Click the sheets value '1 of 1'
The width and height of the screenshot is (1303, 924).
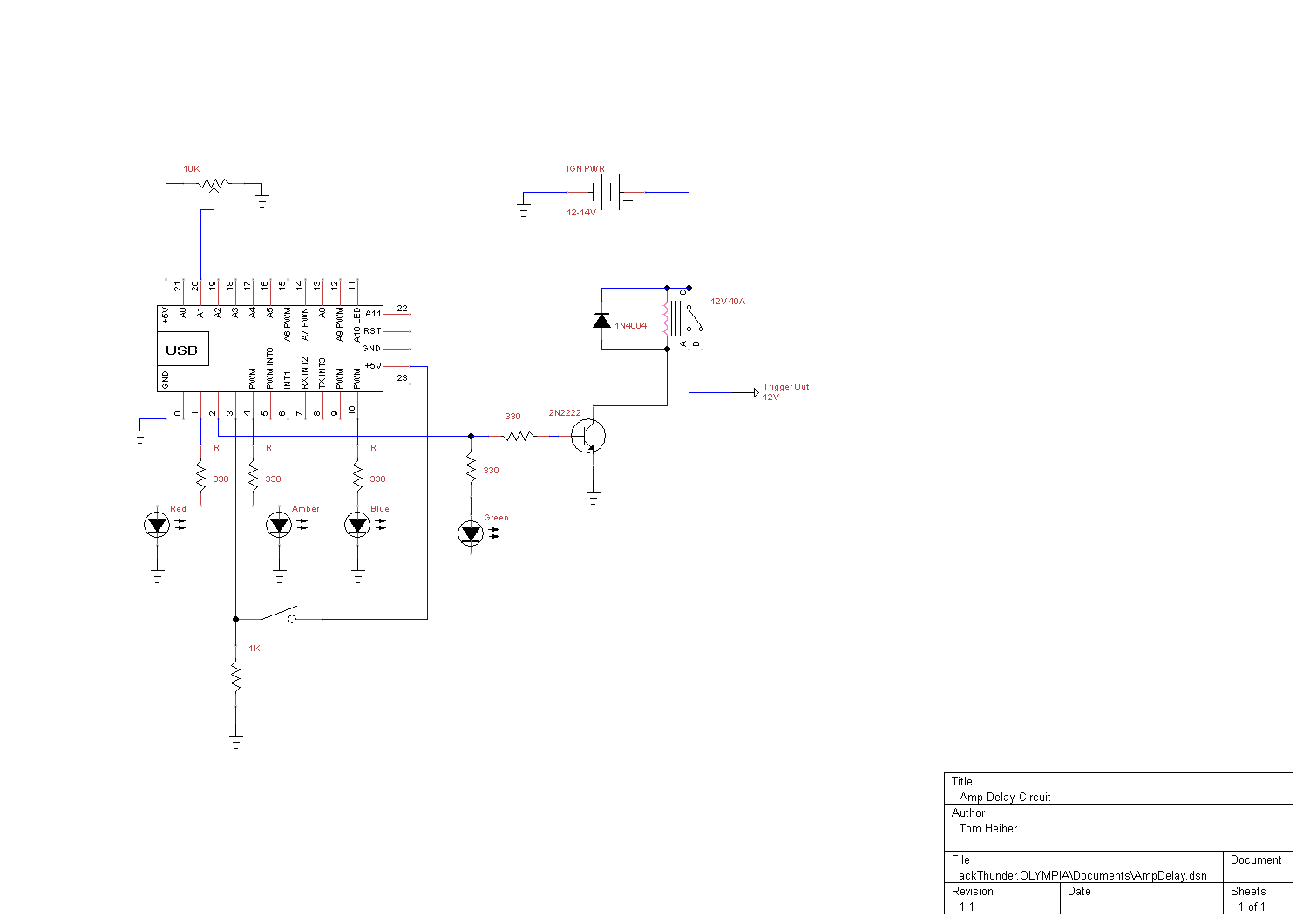pyautogui.click(x=1252, y=907)
